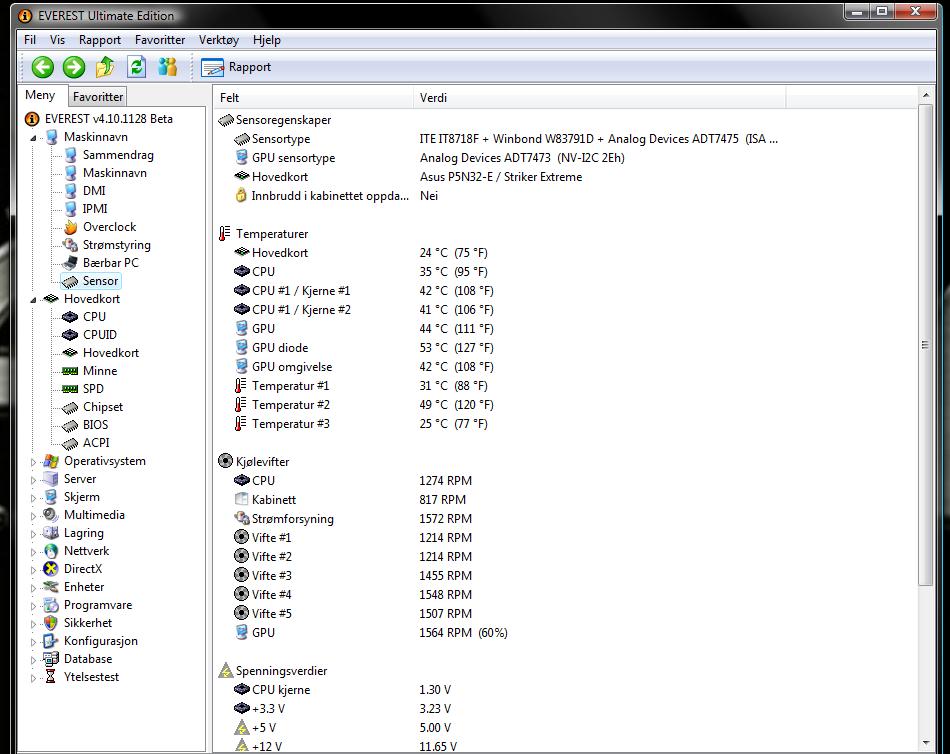Select the Nettverk globe icon
950x754 pixels.
(51, 551)
